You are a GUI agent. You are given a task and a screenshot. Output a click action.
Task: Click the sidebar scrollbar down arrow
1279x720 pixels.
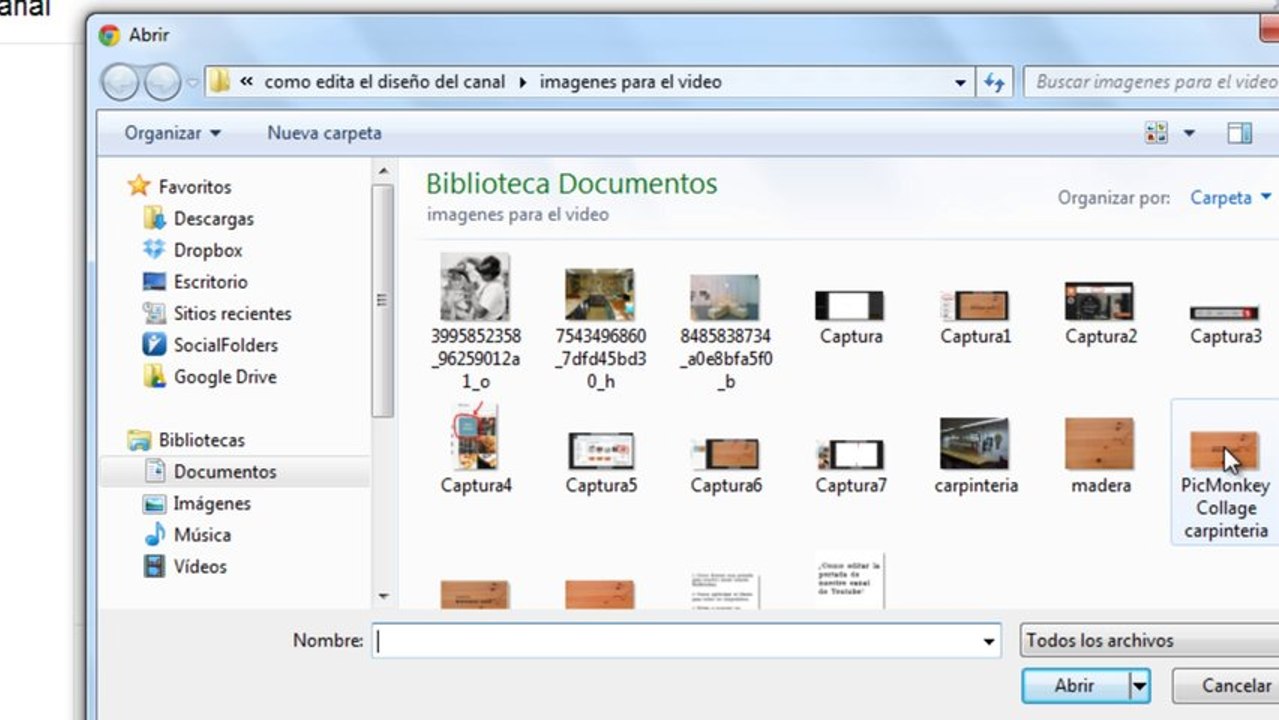[x=383, y=596]
